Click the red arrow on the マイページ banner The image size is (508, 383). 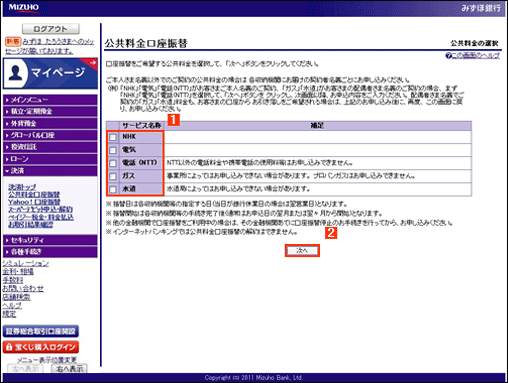point(92,63)
